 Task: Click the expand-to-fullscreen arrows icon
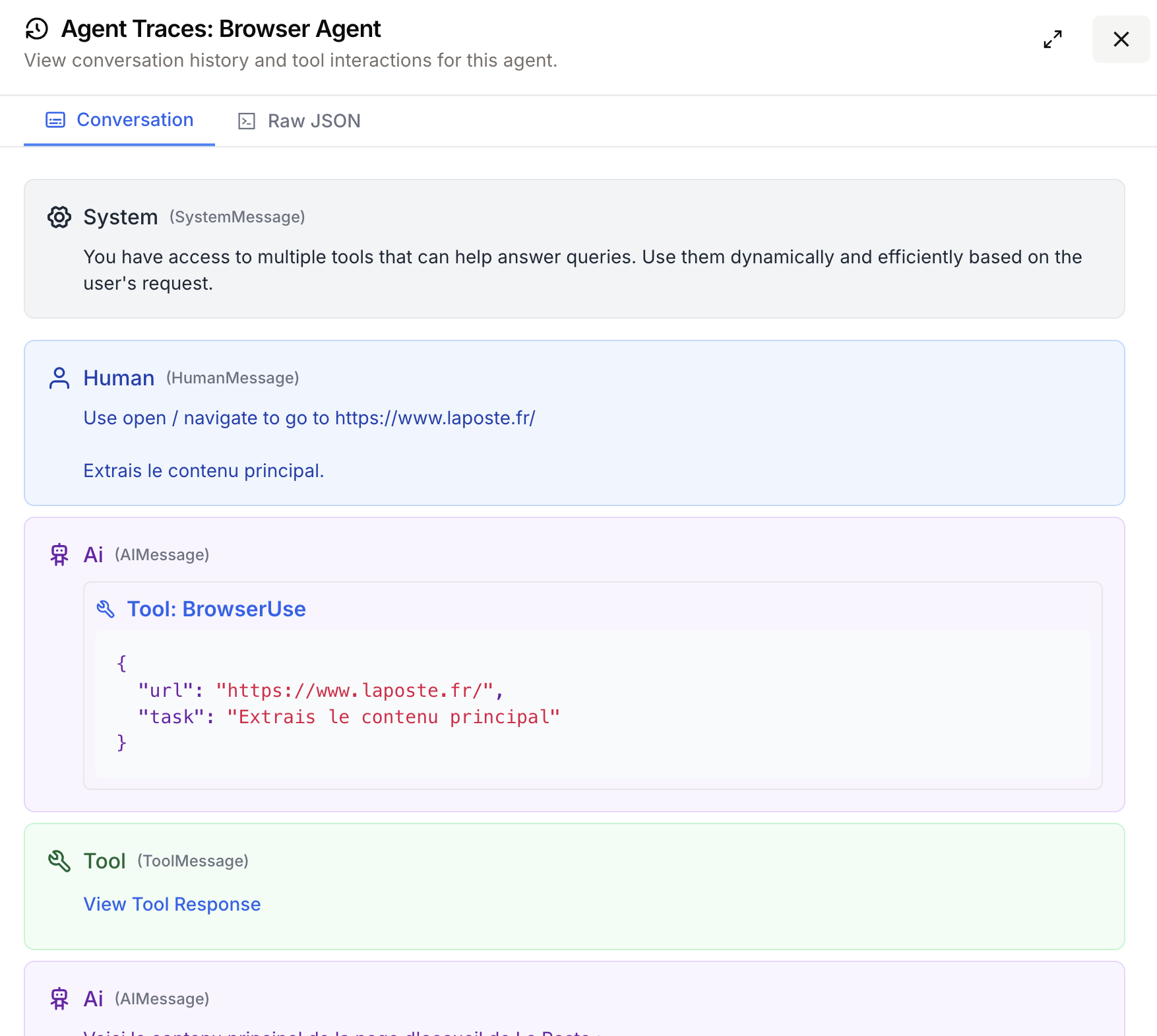[1053, 40]
